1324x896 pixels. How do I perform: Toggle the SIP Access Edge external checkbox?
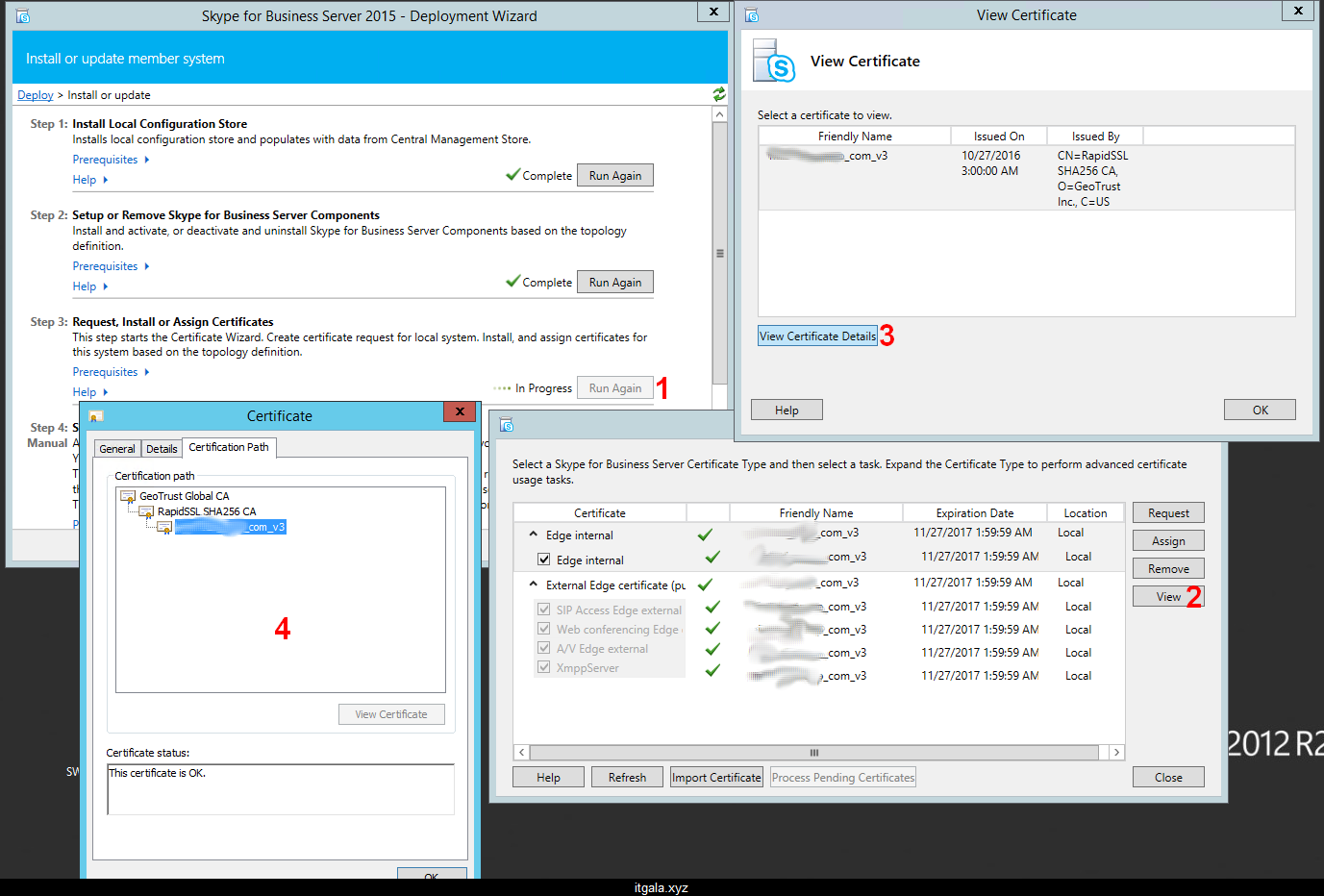coord(544,610)
